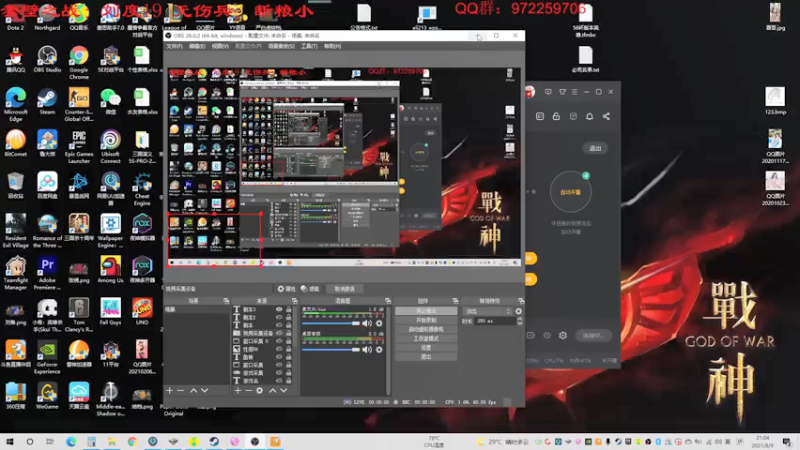Viewport: 800px width, 450px height.
Task: Open Among Us desktop shortcut
Action: click(110, 270)
